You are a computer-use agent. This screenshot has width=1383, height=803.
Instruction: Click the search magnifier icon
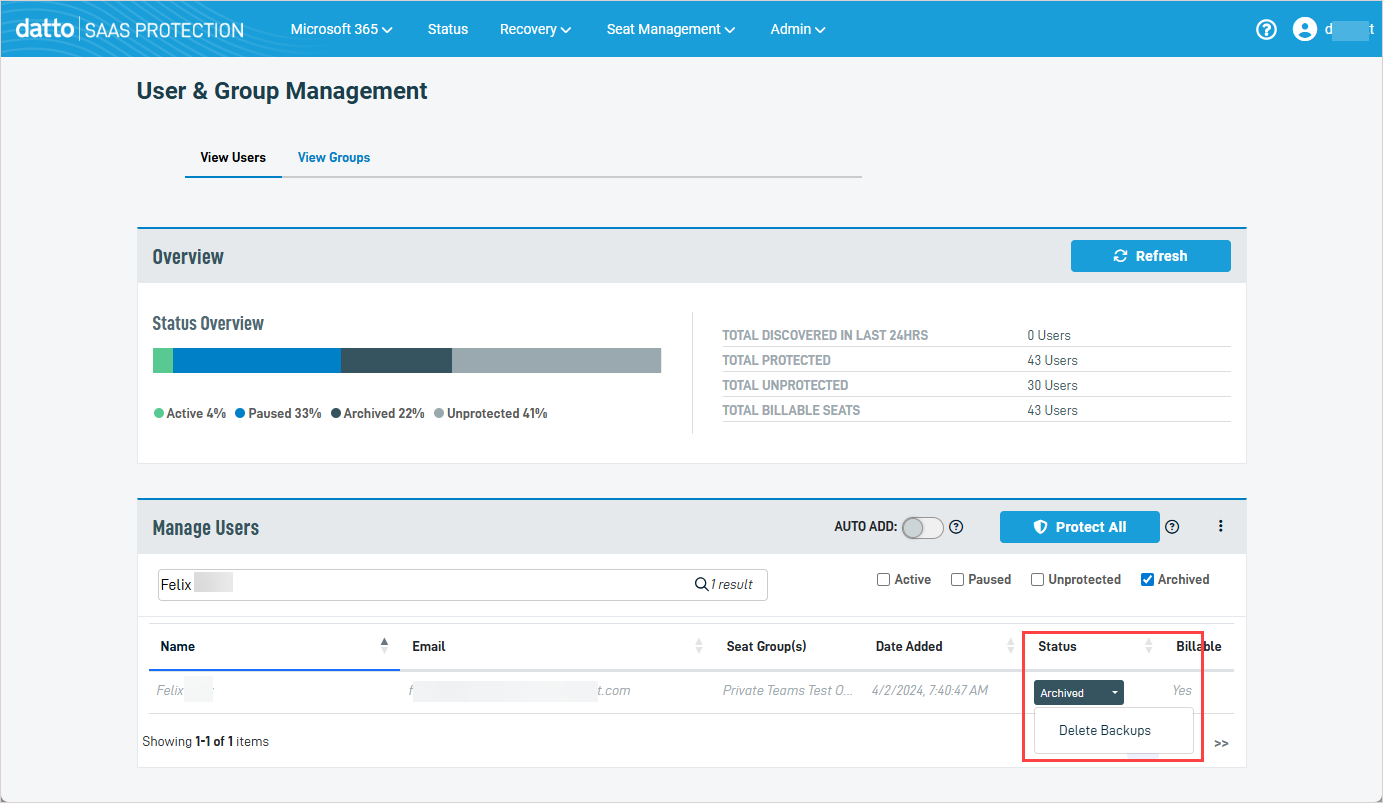[x=701, y=584]
